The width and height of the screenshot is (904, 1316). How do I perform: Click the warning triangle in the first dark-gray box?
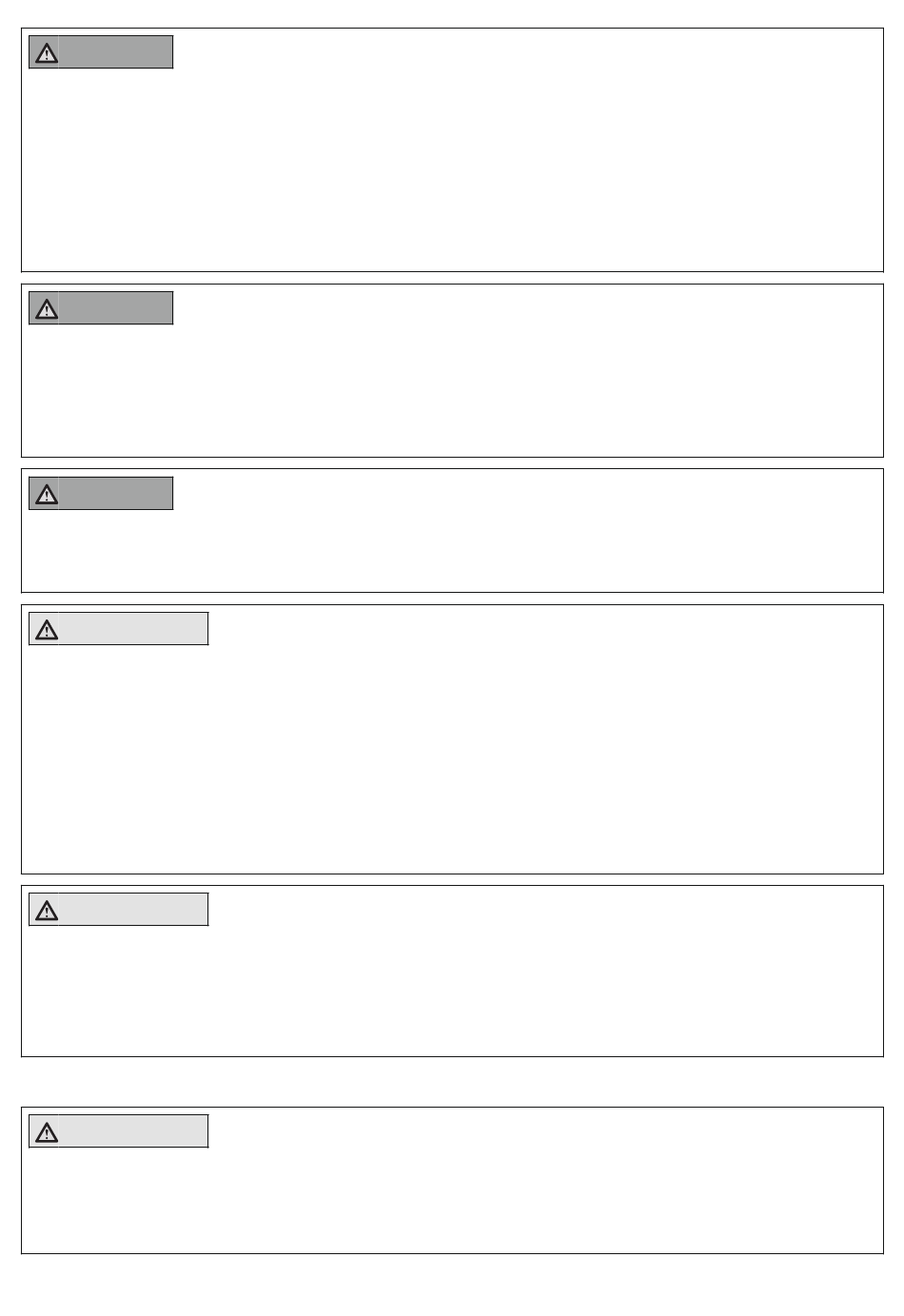[x=46, y=53]
